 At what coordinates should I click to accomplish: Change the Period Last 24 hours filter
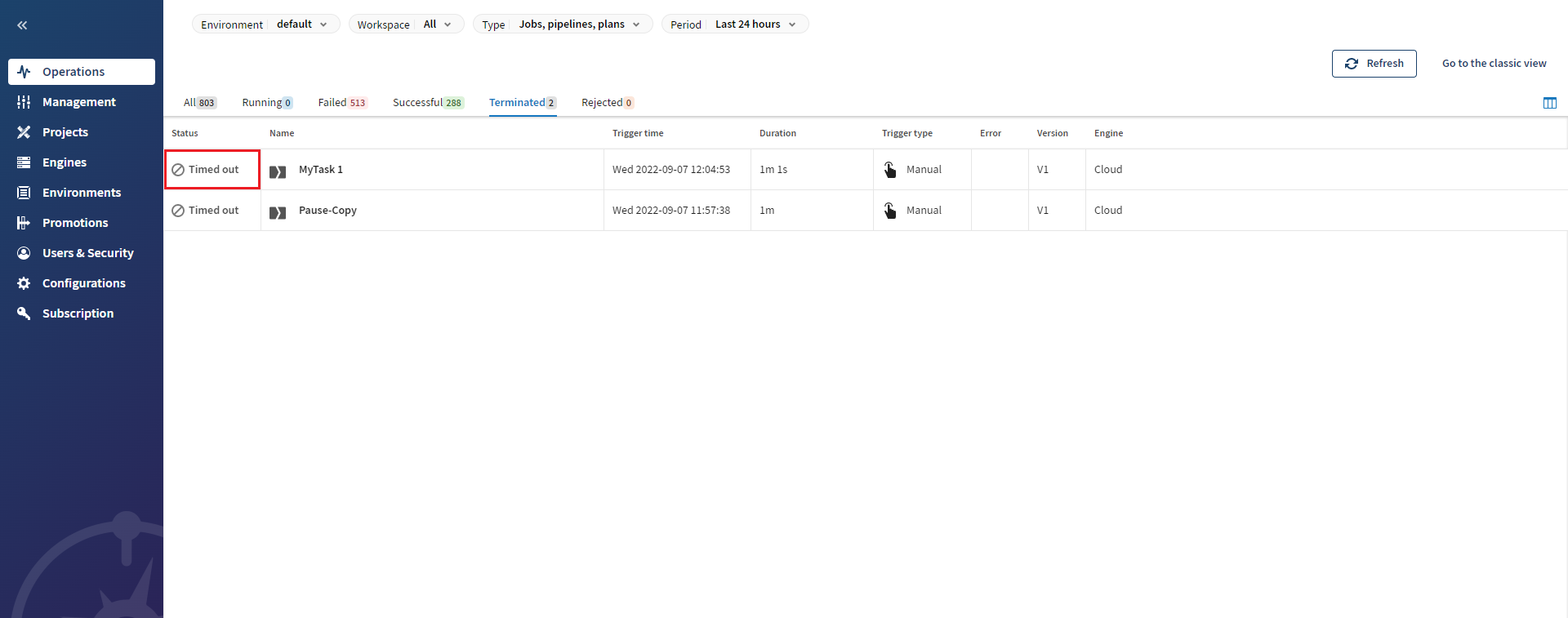734,24
